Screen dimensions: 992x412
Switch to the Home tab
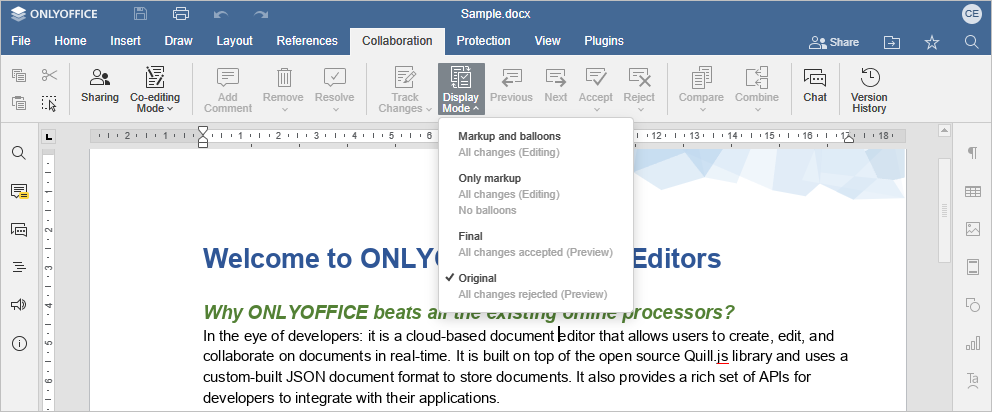pos(70,41)
